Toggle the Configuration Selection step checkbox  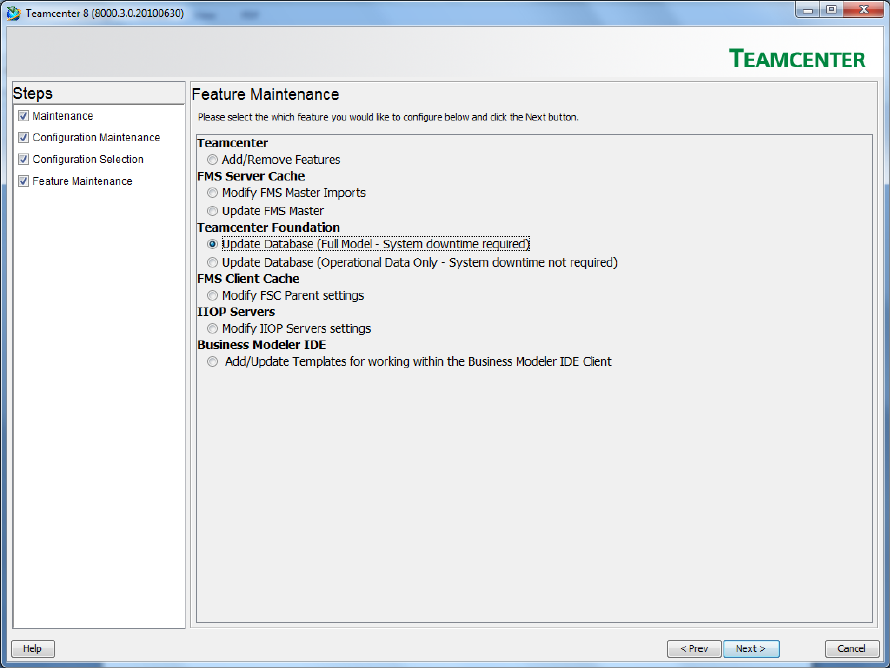[x=23, y=159]
